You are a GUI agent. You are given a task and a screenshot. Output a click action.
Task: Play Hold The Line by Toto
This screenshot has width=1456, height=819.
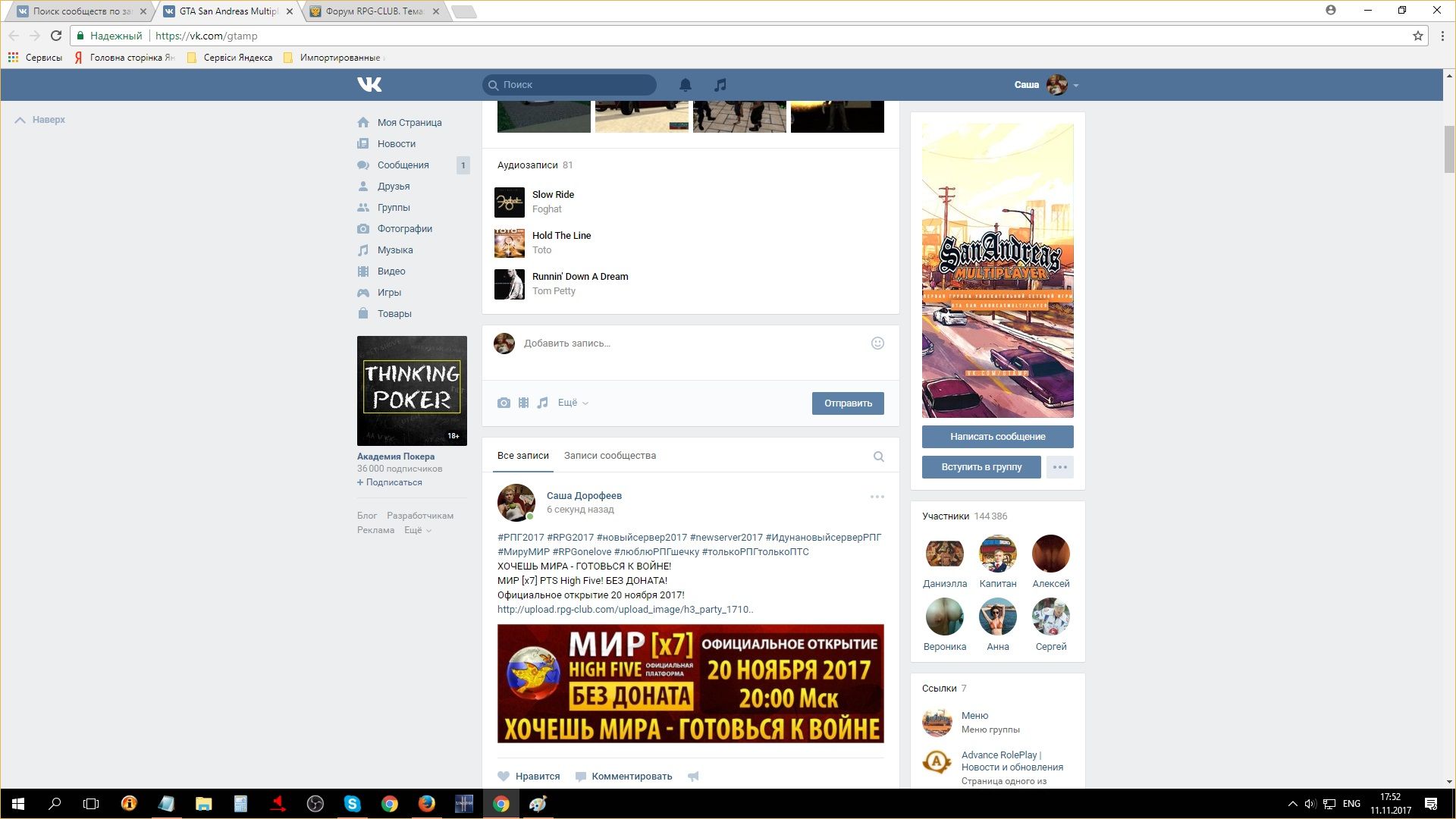coord(510,243)
